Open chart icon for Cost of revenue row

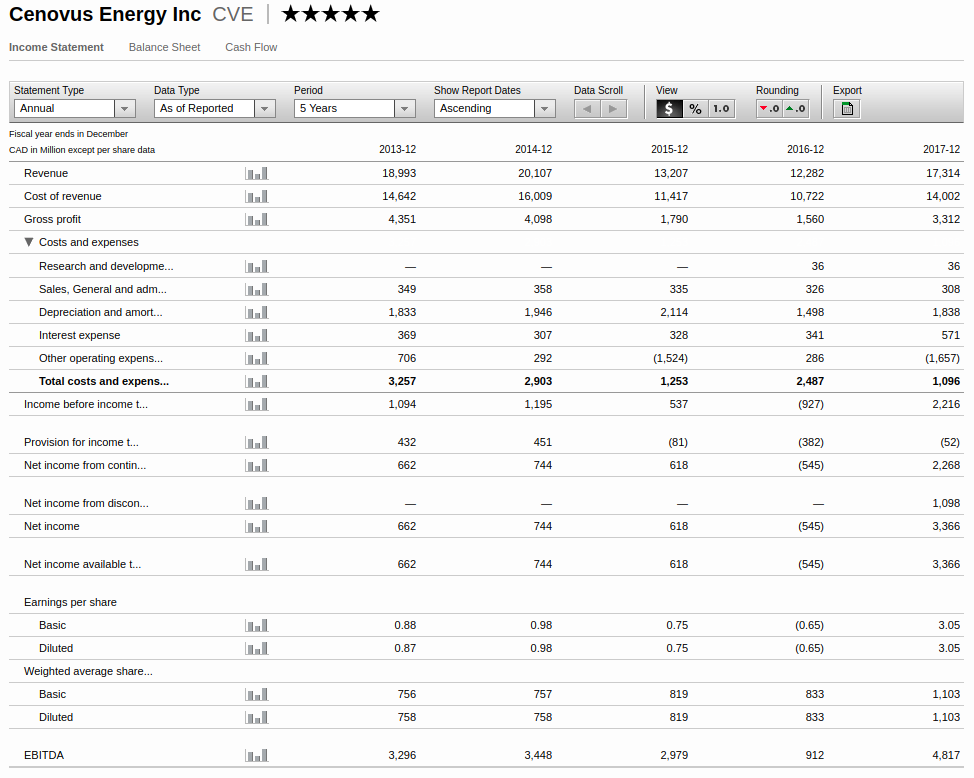pyautogui.click(x=257, y=196)
